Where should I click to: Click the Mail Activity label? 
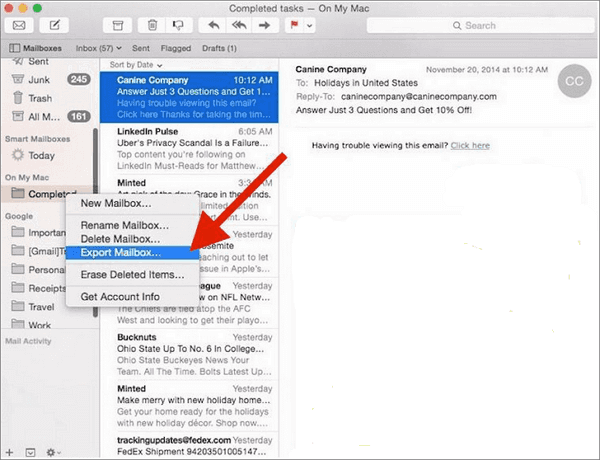28,341
